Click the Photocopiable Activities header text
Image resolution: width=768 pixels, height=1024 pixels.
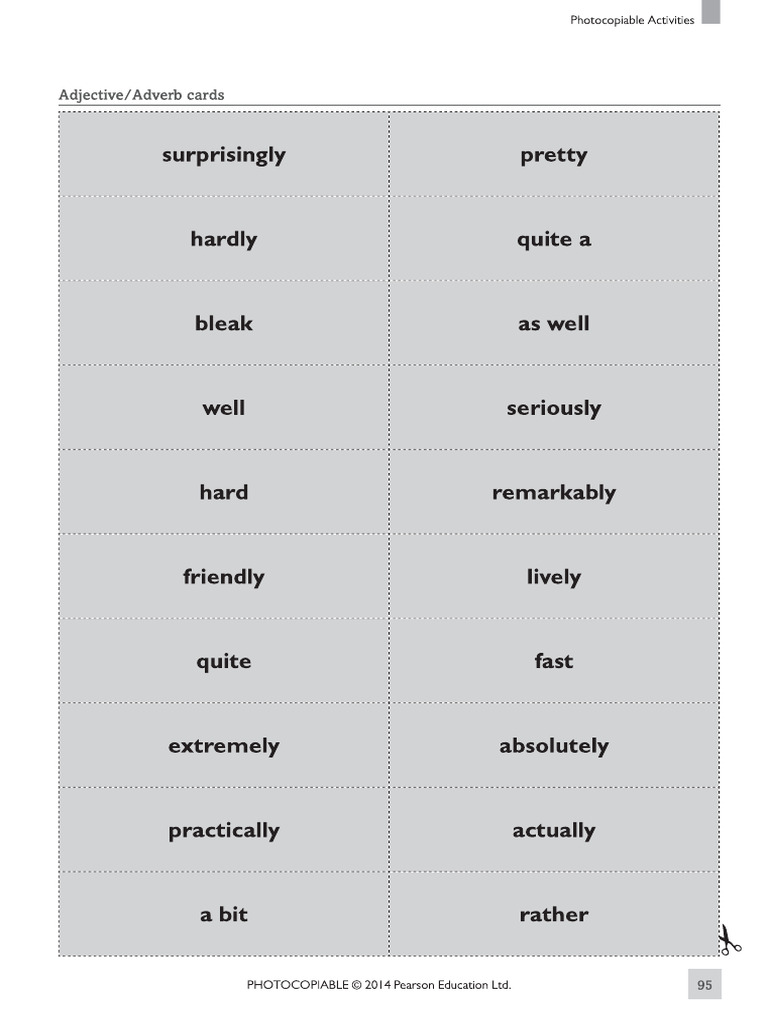631,20
